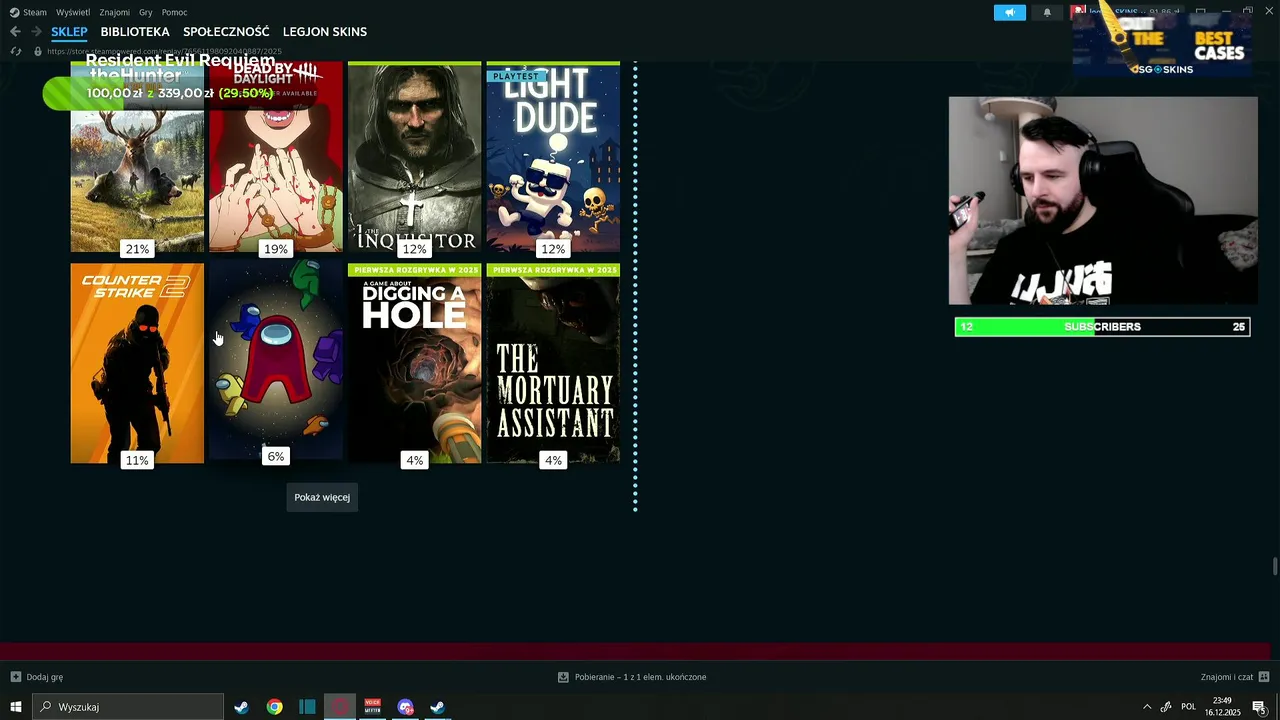Open notifications bell
The image size is (1280, 720).
[1047, 12]
